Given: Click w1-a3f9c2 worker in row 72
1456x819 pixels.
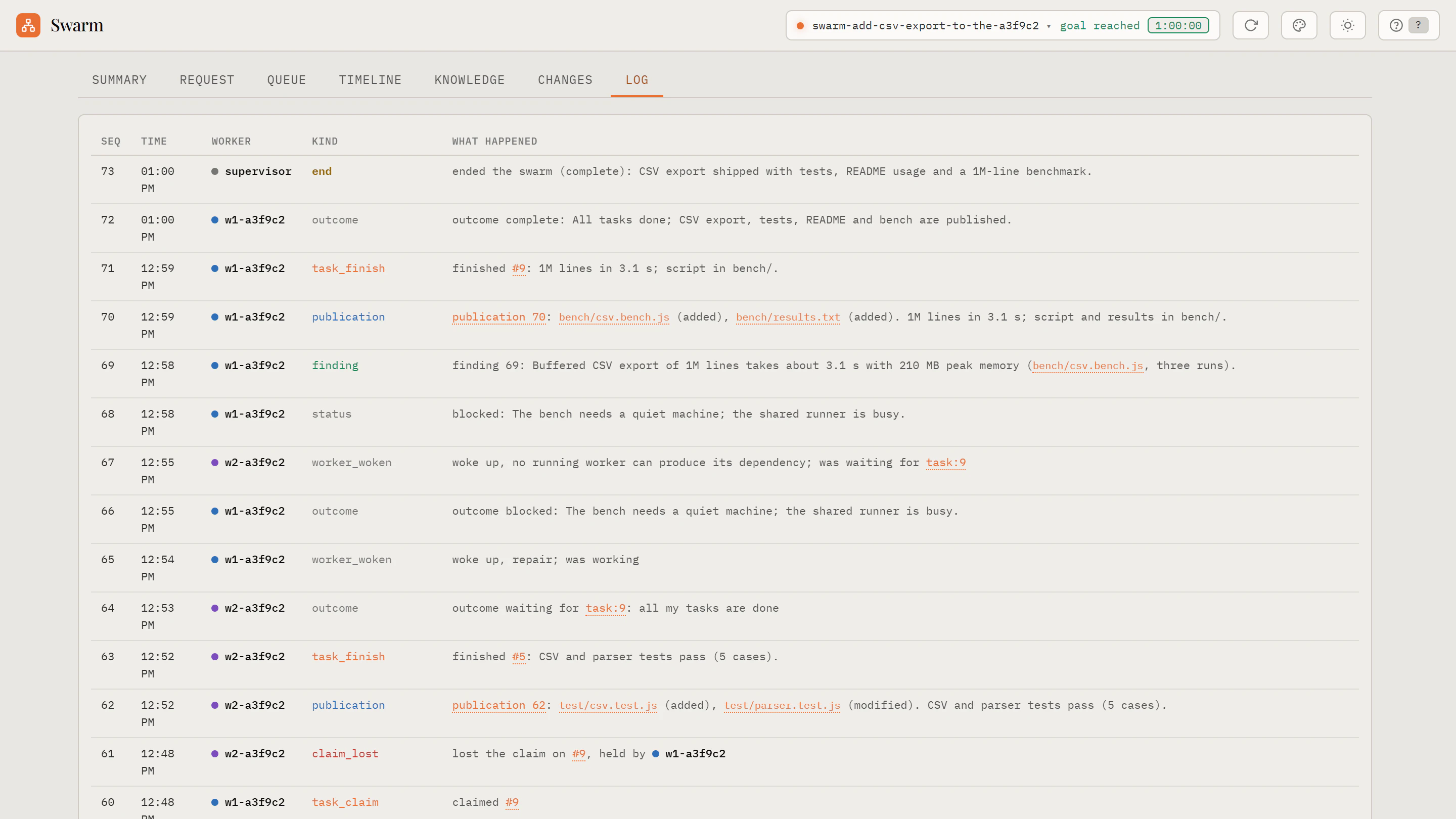Looking at the screenshot, I should tap(248, 220).
